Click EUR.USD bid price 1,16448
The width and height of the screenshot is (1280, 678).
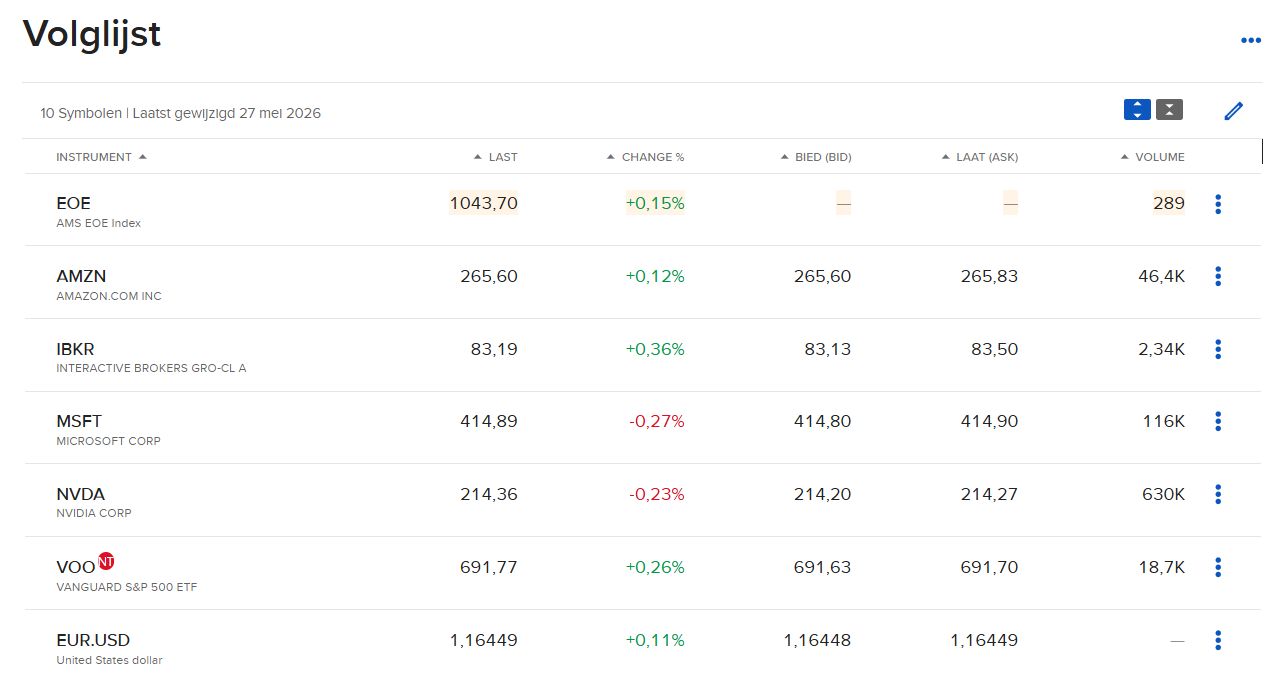tap(818, 640)
